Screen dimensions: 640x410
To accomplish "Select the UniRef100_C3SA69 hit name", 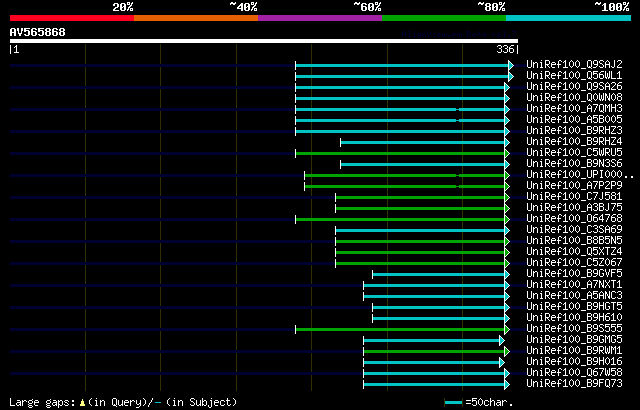I will click(x=574, y=230).
